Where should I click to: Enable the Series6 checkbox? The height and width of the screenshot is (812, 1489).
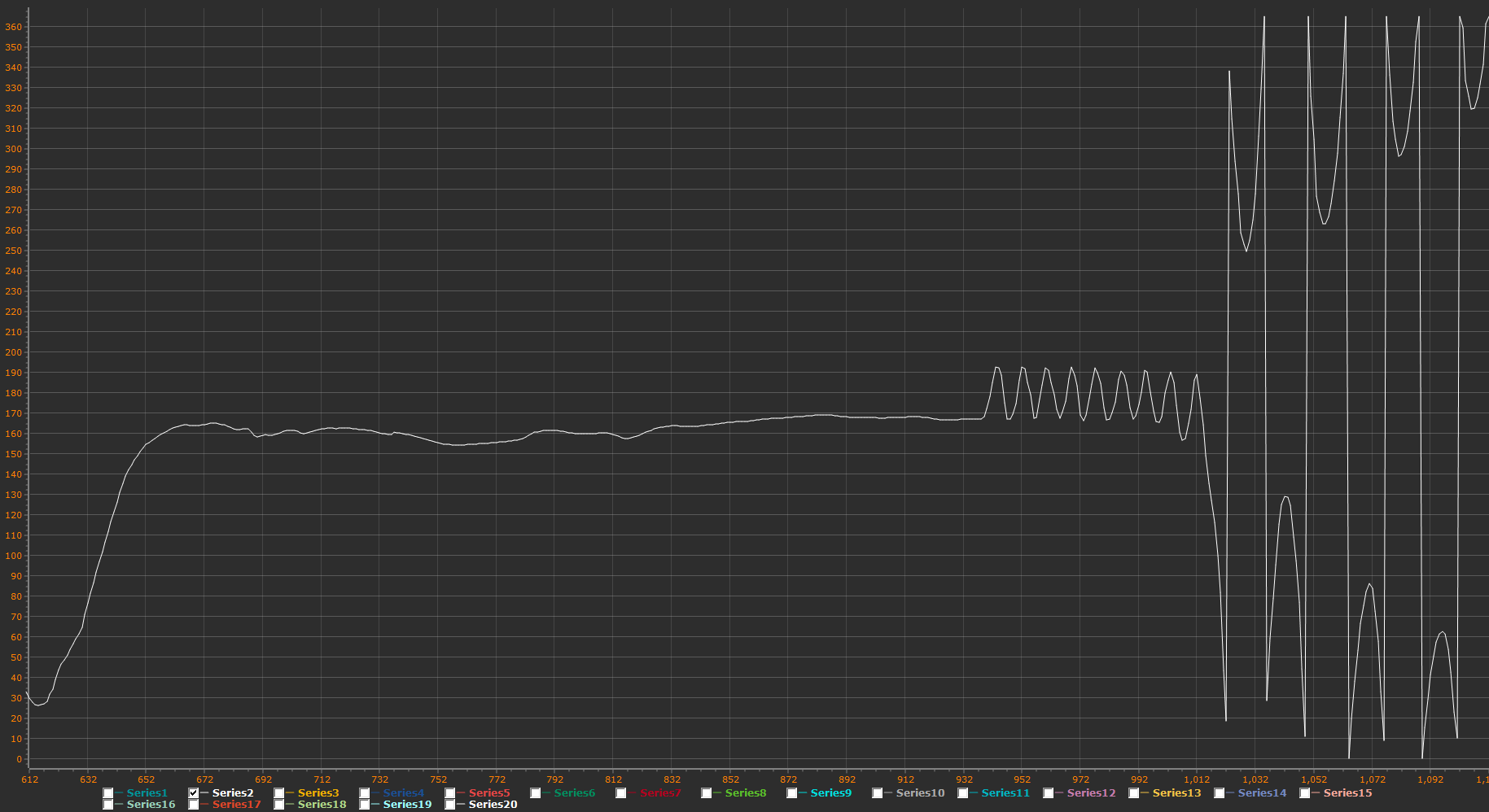[x=536, y=793]
